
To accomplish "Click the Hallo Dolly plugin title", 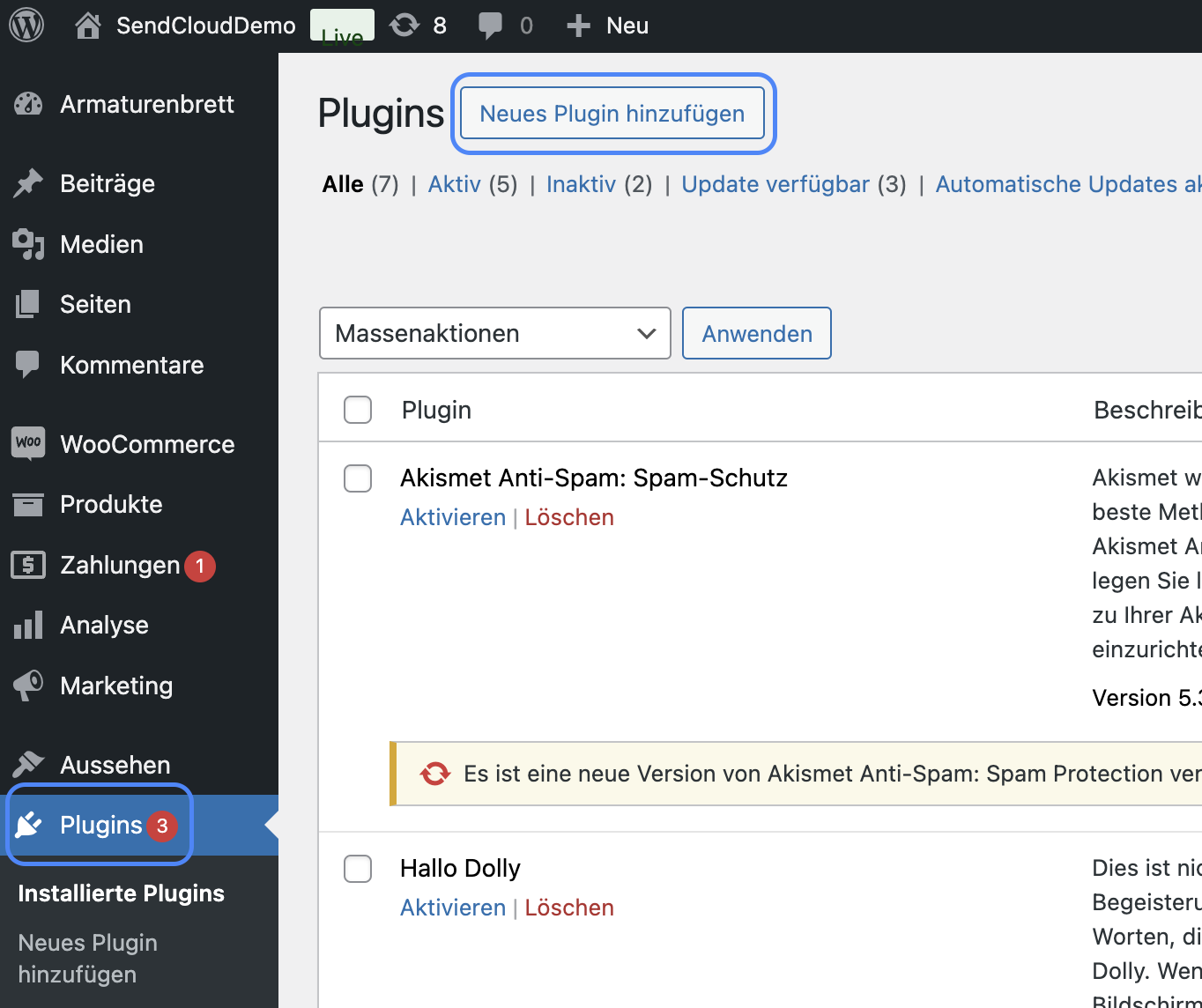I will (460, 868).
